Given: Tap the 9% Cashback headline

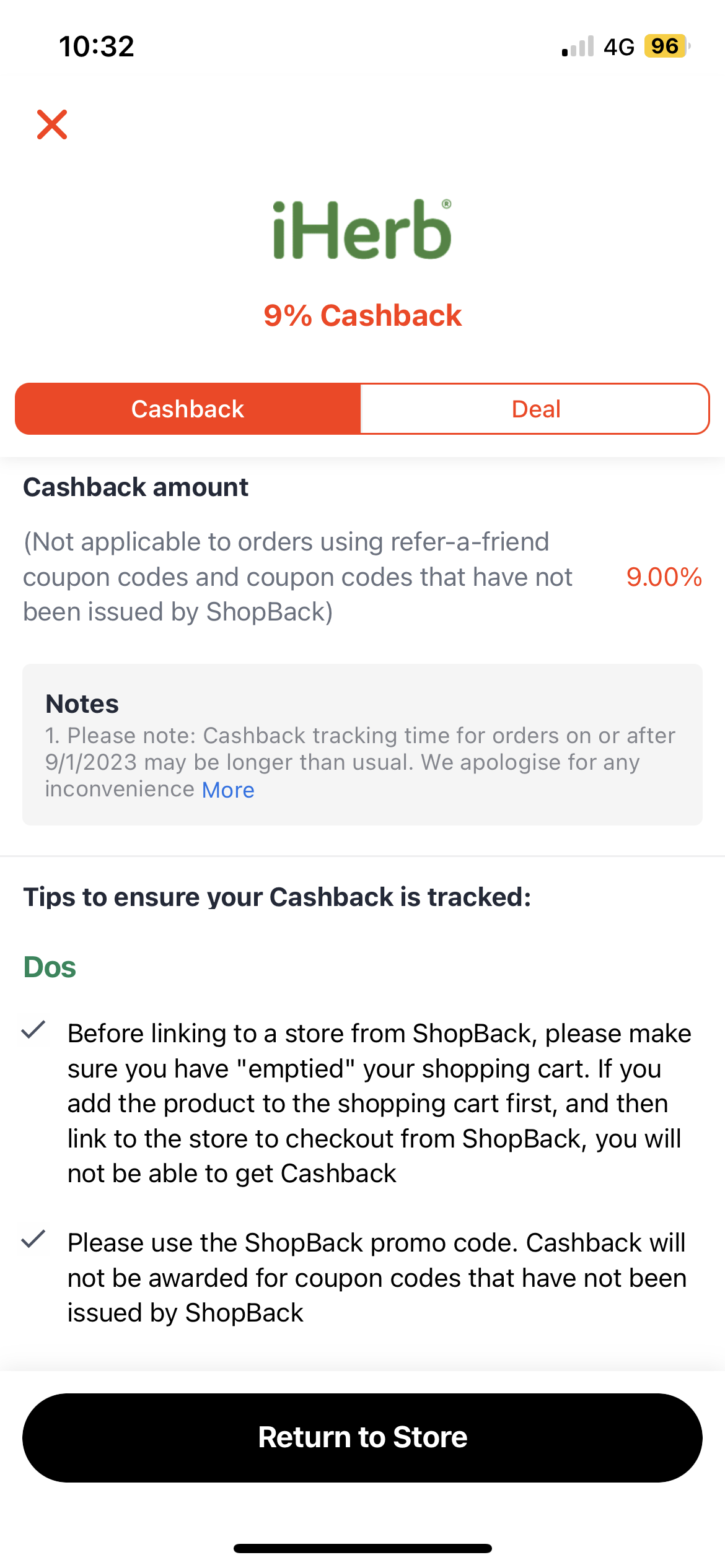Looking at the screenshot, I should pyautogui.click(x=362, y=315).
